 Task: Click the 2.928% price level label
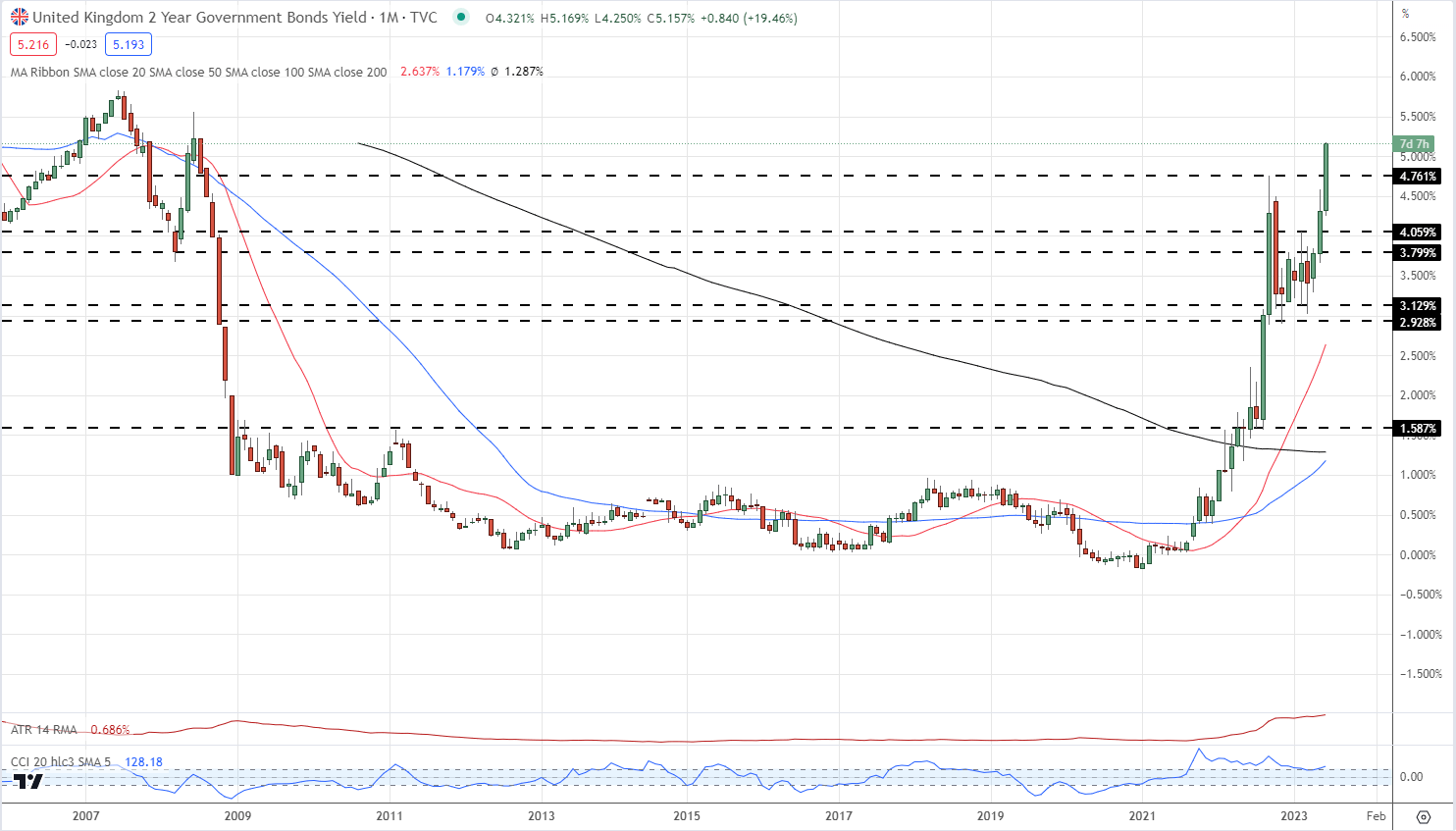click(x=1418, y=323)
